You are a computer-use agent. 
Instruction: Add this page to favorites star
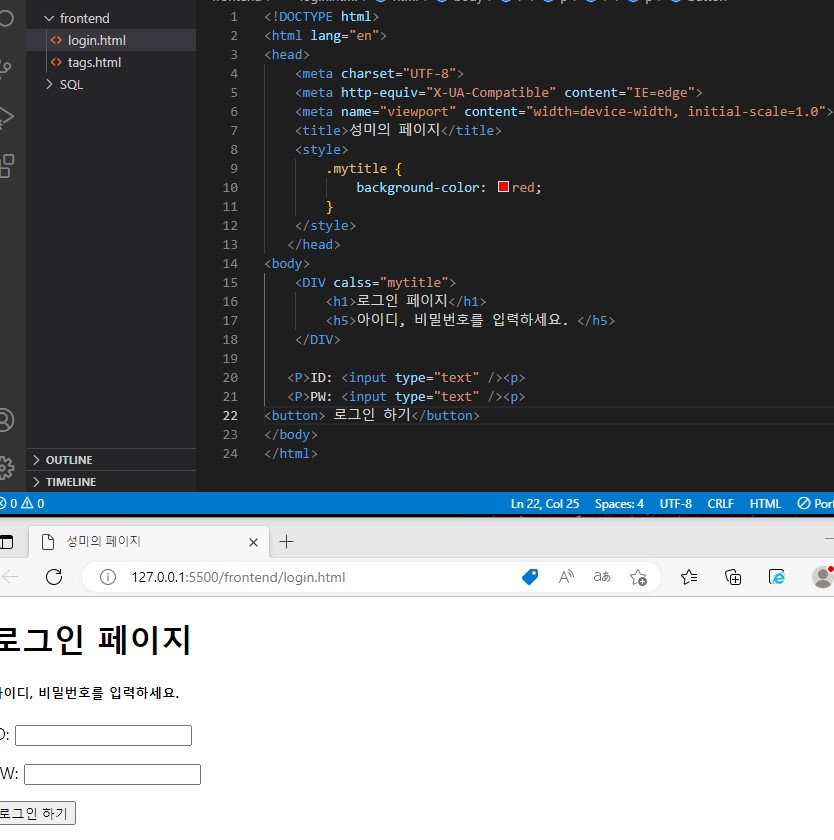[x=638, y=577]
